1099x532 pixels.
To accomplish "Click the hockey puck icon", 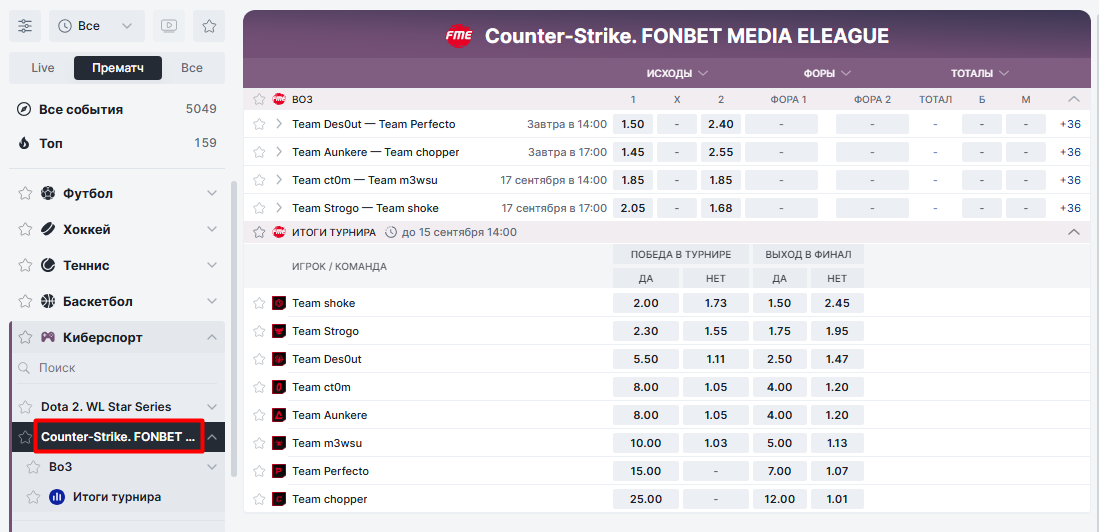I will pyautogui.click(x=48, y=229).
